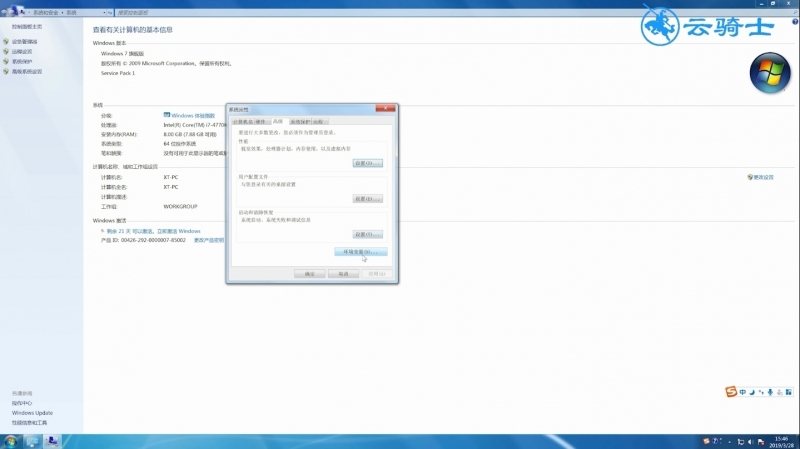
Task: Click Device Manager shield icon in sidebar
Action: coord(6,41)
